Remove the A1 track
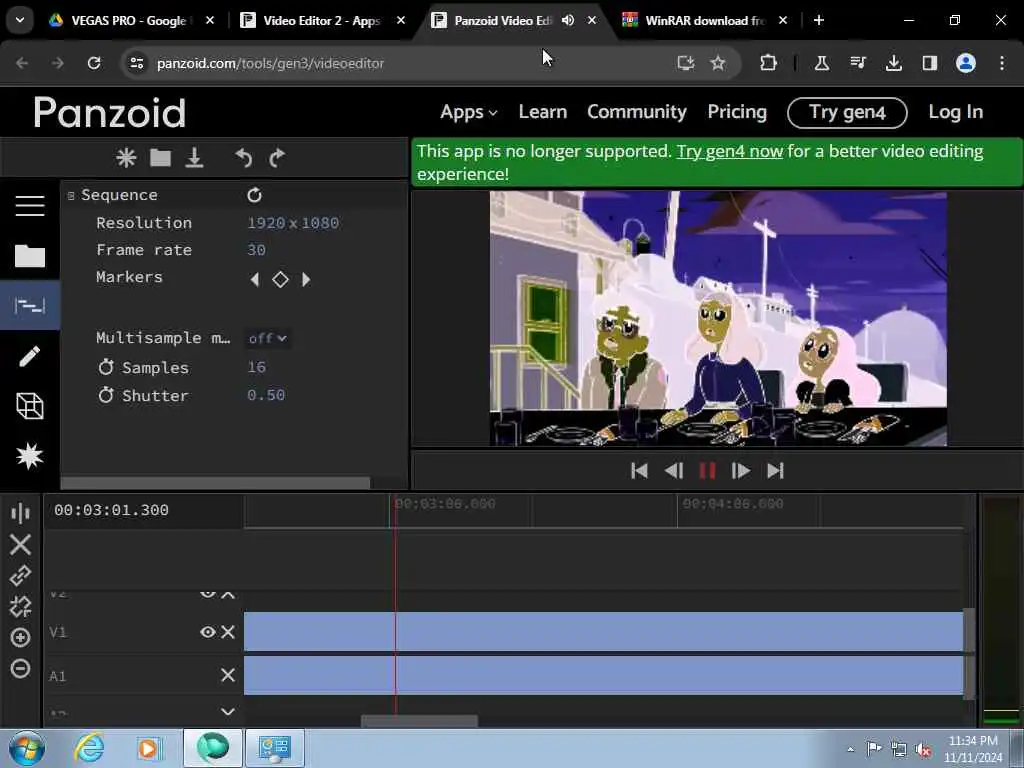 coord(228,675)
